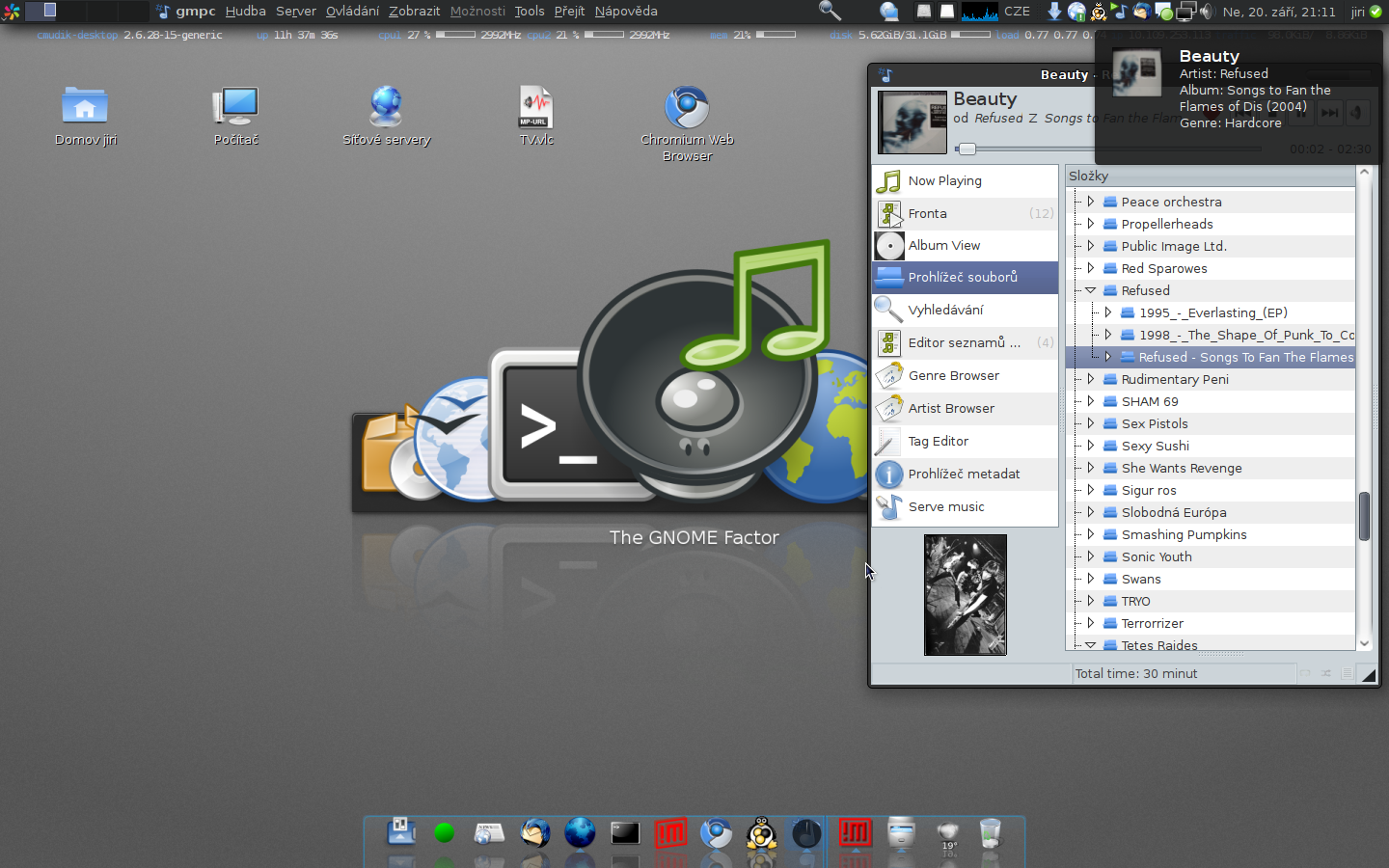Open Počítač desktop icon

click(235, 116)
